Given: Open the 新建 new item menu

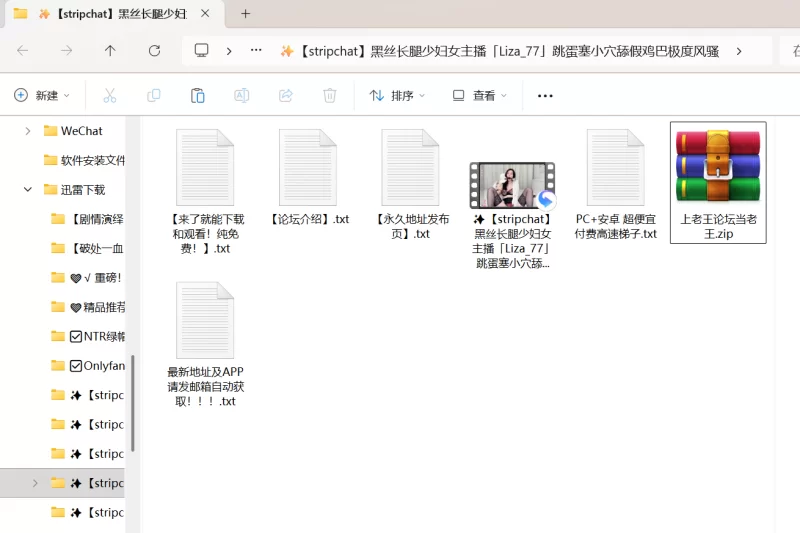Looking at the screenshot, I should click(x=42, y=95).
